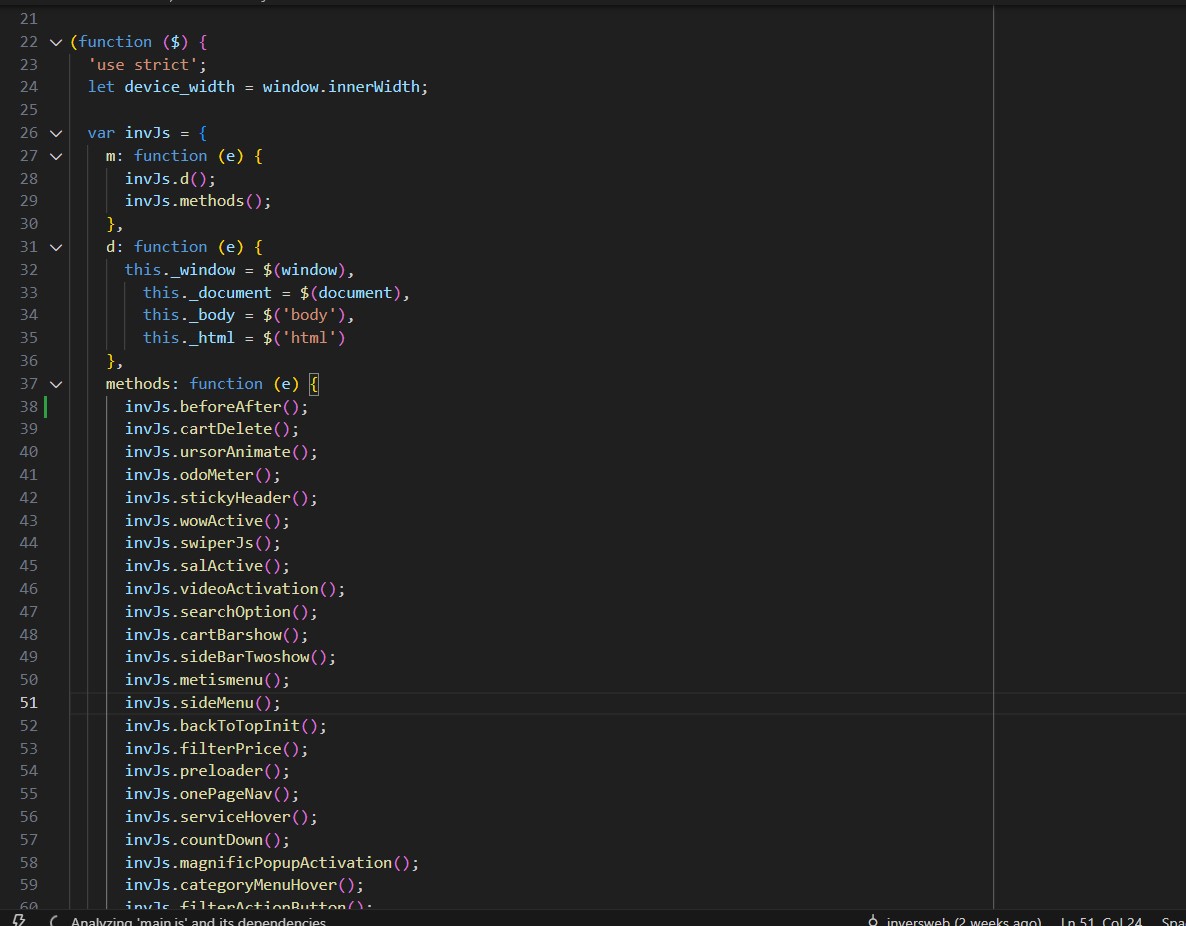Viewport: 1186px width, 926px height.
Task: Click the loading spinner next to Analyzing status
Action: click(55, 920)
